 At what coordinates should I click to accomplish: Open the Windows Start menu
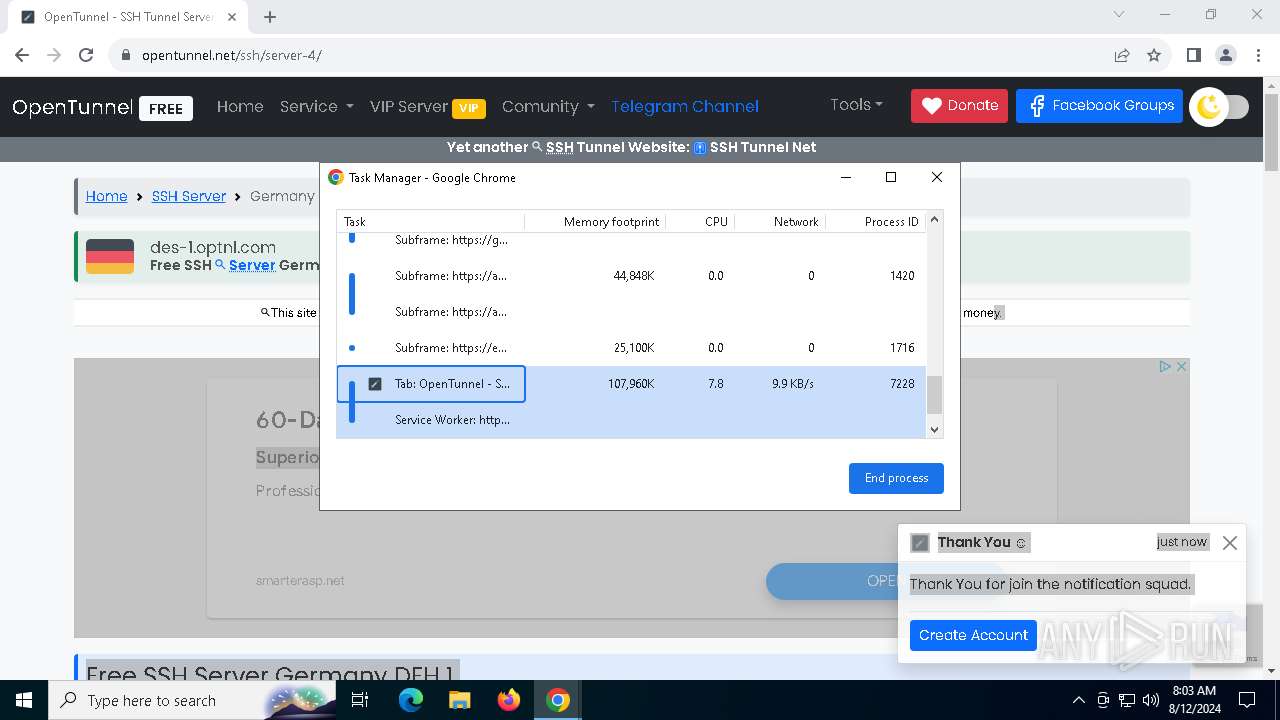click(23, 700)
